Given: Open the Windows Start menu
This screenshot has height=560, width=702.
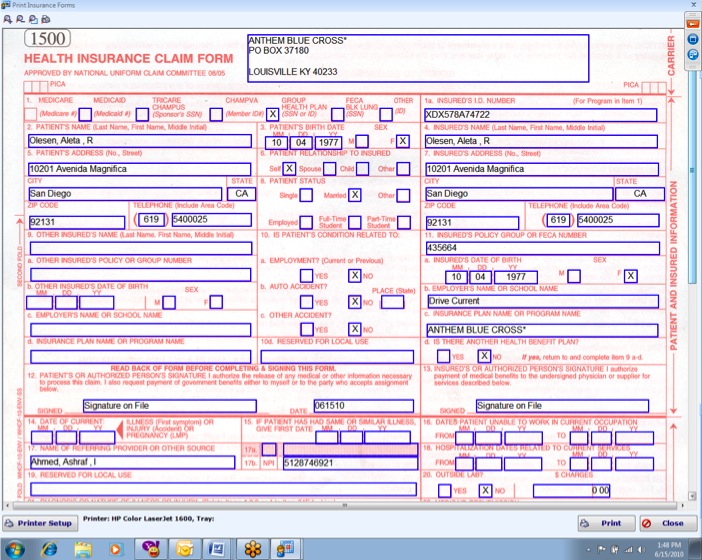Looking at the screenshot, I should click(x=14, y=549).
